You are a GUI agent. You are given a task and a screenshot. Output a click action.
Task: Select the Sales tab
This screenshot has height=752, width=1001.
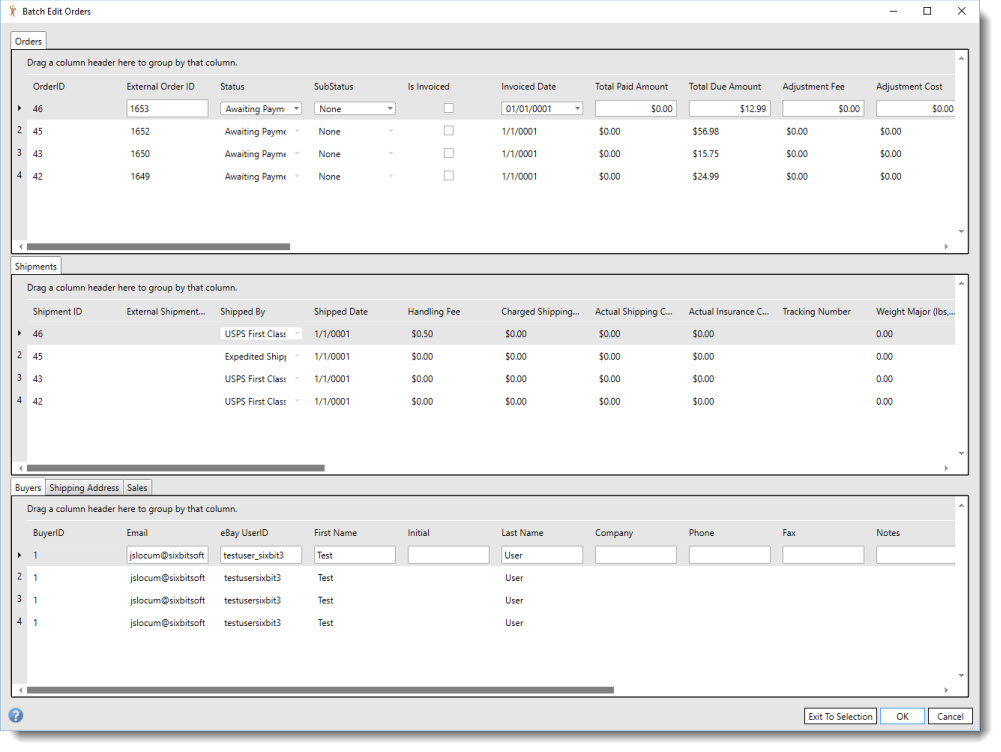coord(137,487)
